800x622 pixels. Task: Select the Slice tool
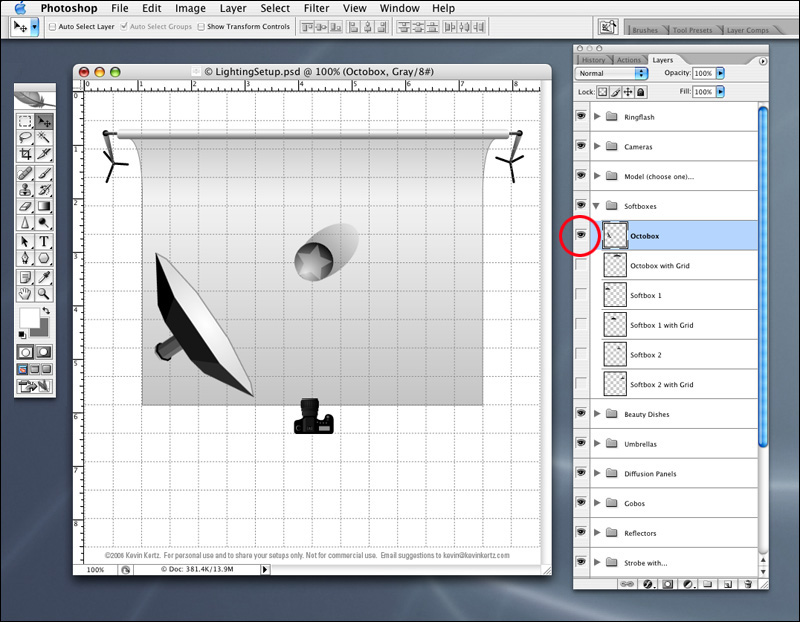pos(44,154)
